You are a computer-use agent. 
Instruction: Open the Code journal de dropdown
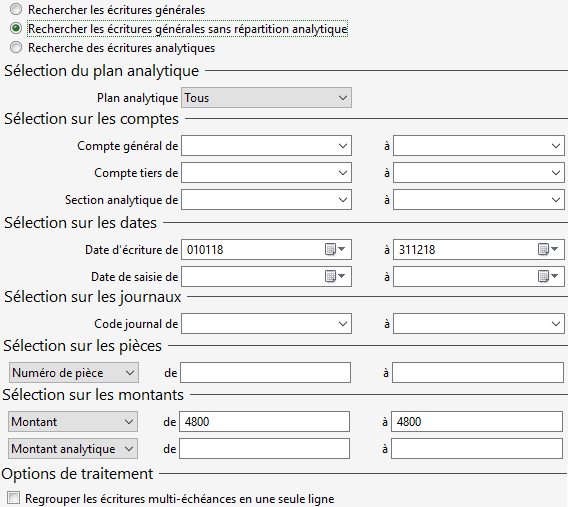266,324
